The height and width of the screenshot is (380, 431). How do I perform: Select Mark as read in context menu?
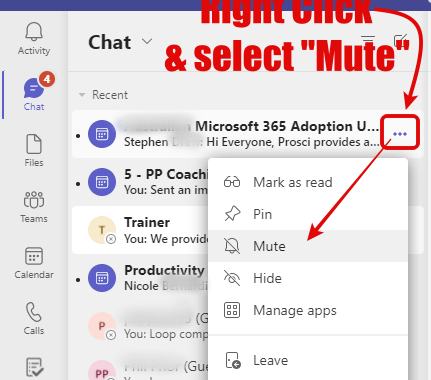click(x=308, y=182)
